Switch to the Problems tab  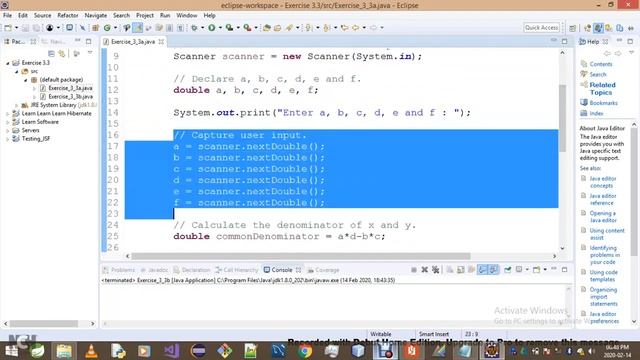[x=119, y=270]
